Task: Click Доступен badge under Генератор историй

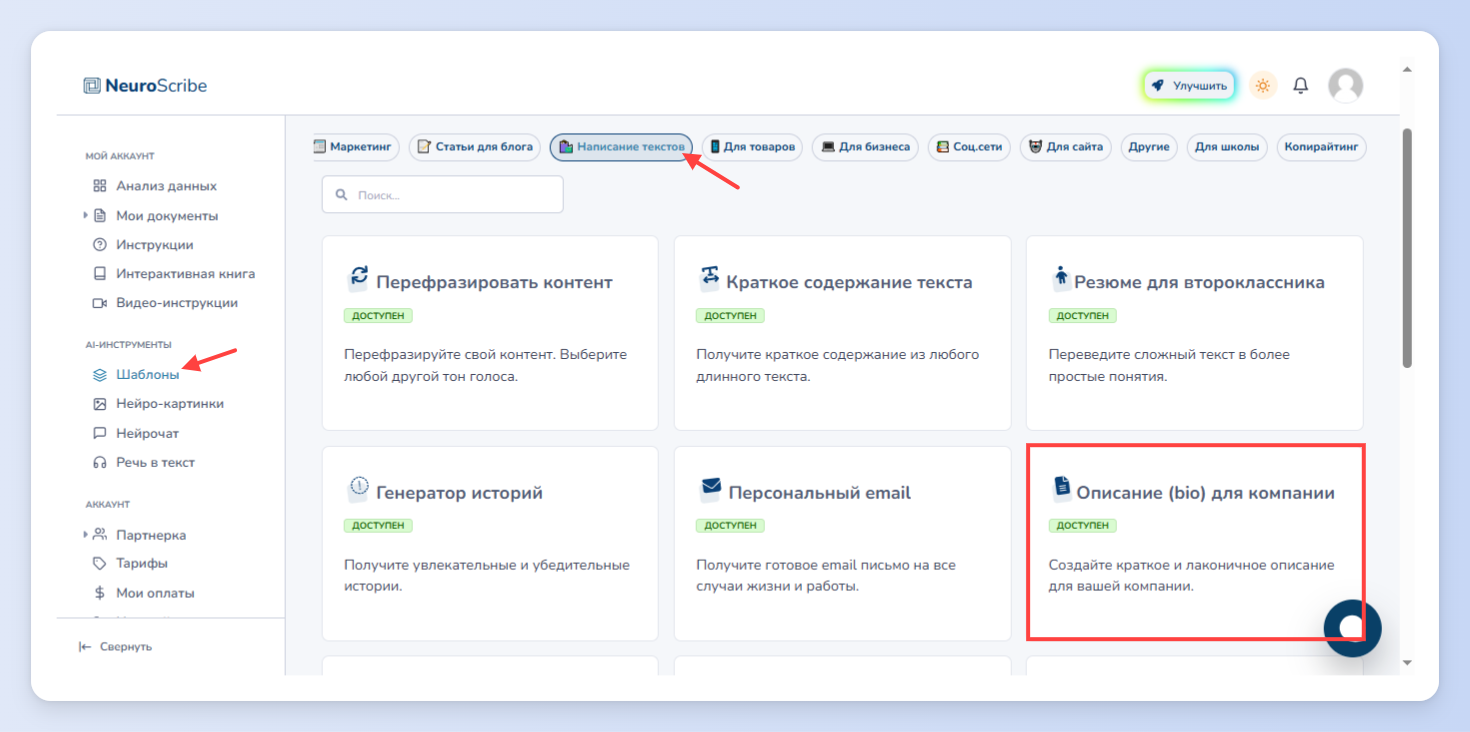Action: pos(378,525)
